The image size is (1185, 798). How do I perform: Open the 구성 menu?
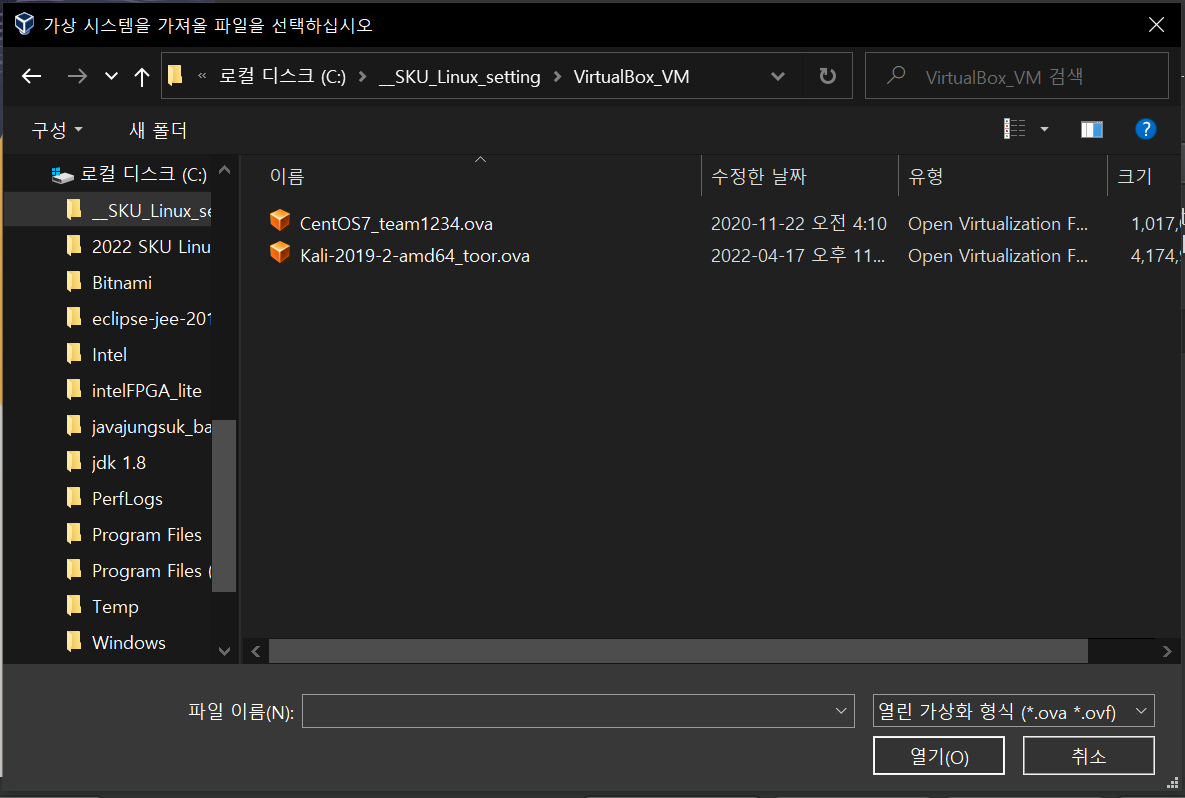[x=56, y=130]
